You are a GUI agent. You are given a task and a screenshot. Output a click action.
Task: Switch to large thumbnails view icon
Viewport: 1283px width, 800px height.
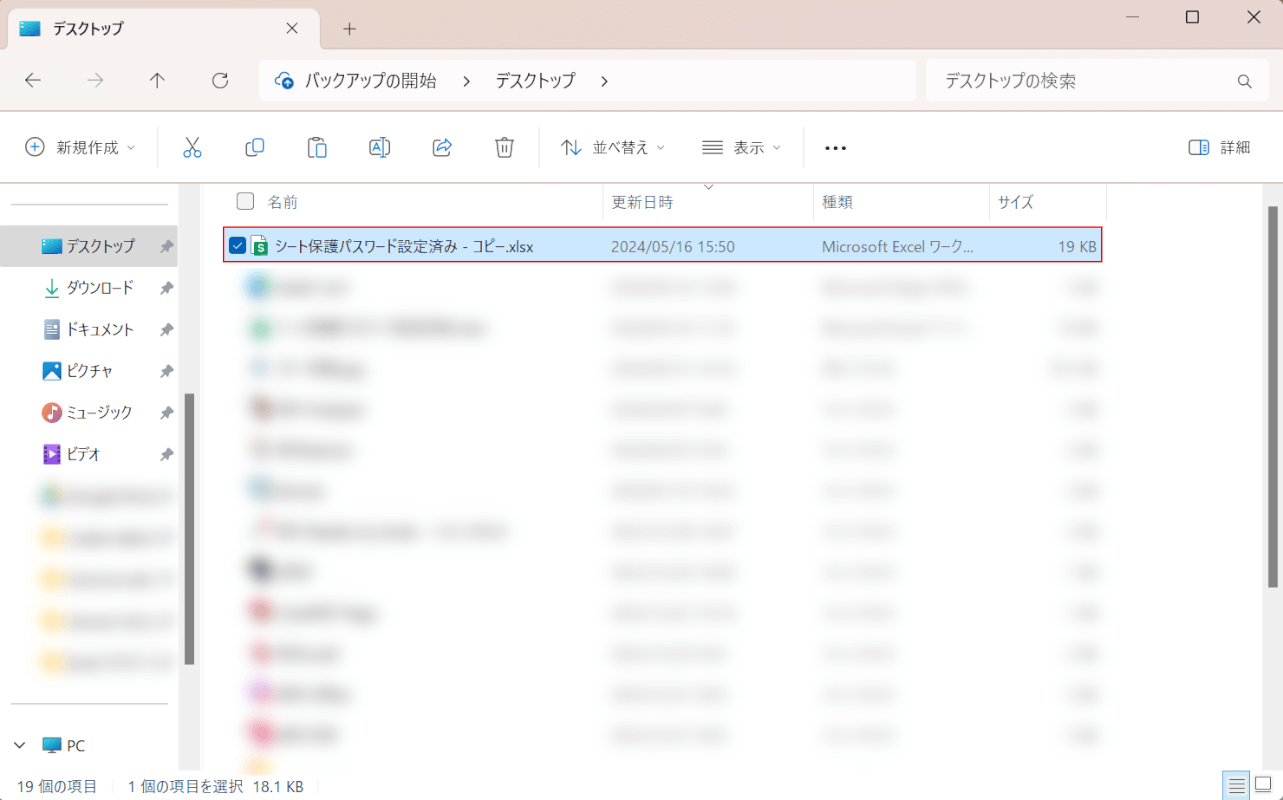point(1263,785)
